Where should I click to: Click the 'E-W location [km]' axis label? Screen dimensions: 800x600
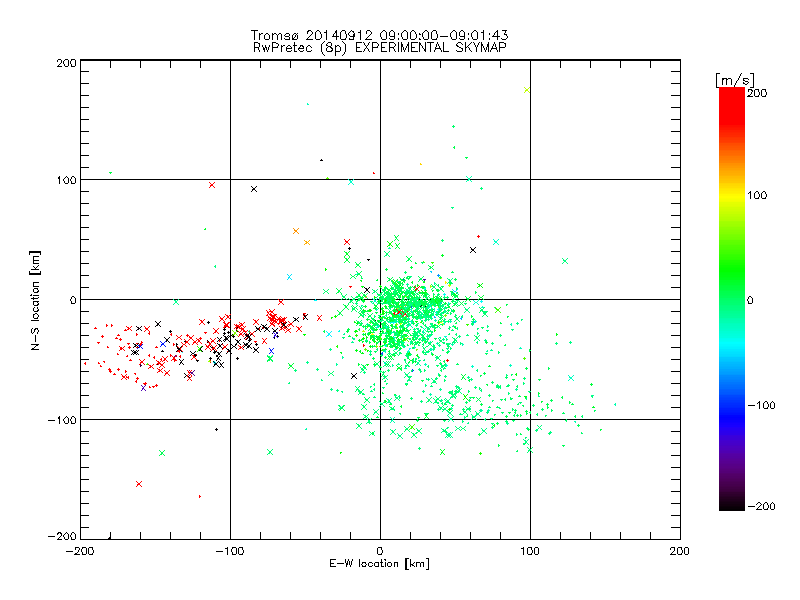379,564
